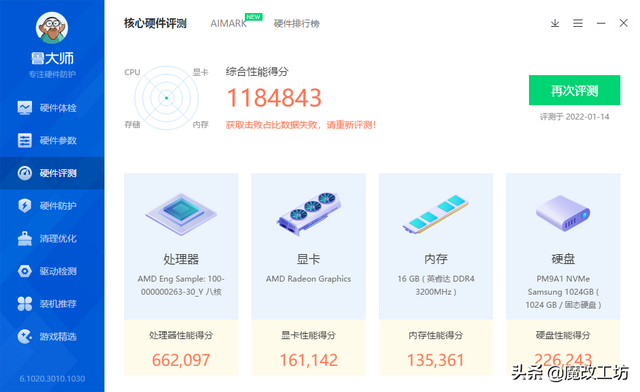Screen dimensions: 640x392
Task: Click the 硬盘性能得分 label
Action: click(563, 336)
